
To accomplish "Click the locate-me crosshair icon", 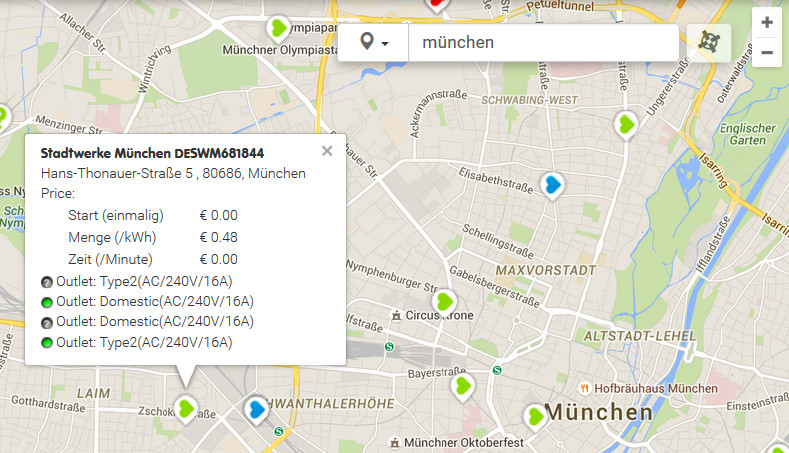I will [x=709, y=43].
